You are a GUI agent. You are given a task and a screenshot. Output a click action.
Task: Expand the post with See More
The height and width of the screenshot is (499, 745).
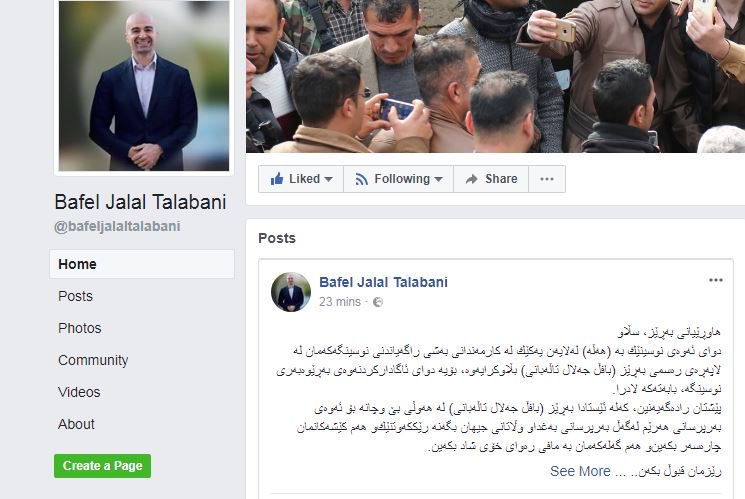point(580,471)
